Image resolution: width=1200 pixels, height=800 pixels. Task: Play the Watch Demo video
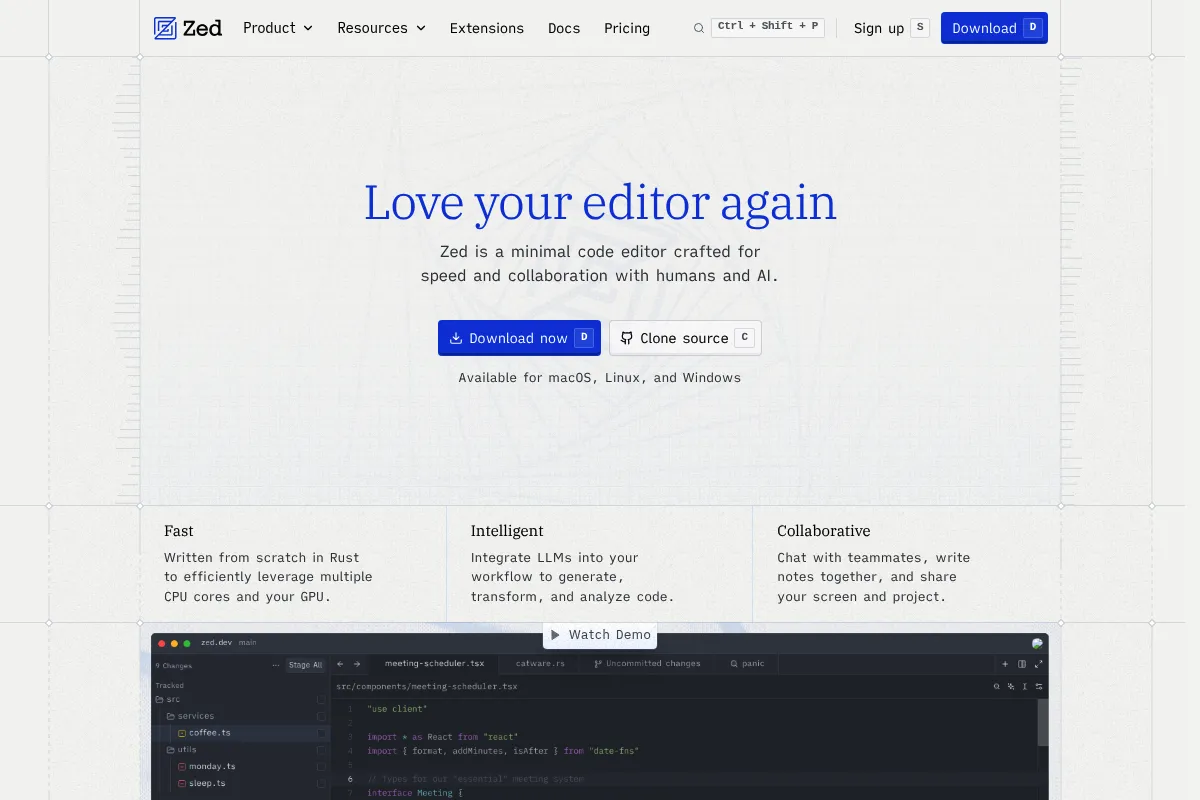click(601, 635)
